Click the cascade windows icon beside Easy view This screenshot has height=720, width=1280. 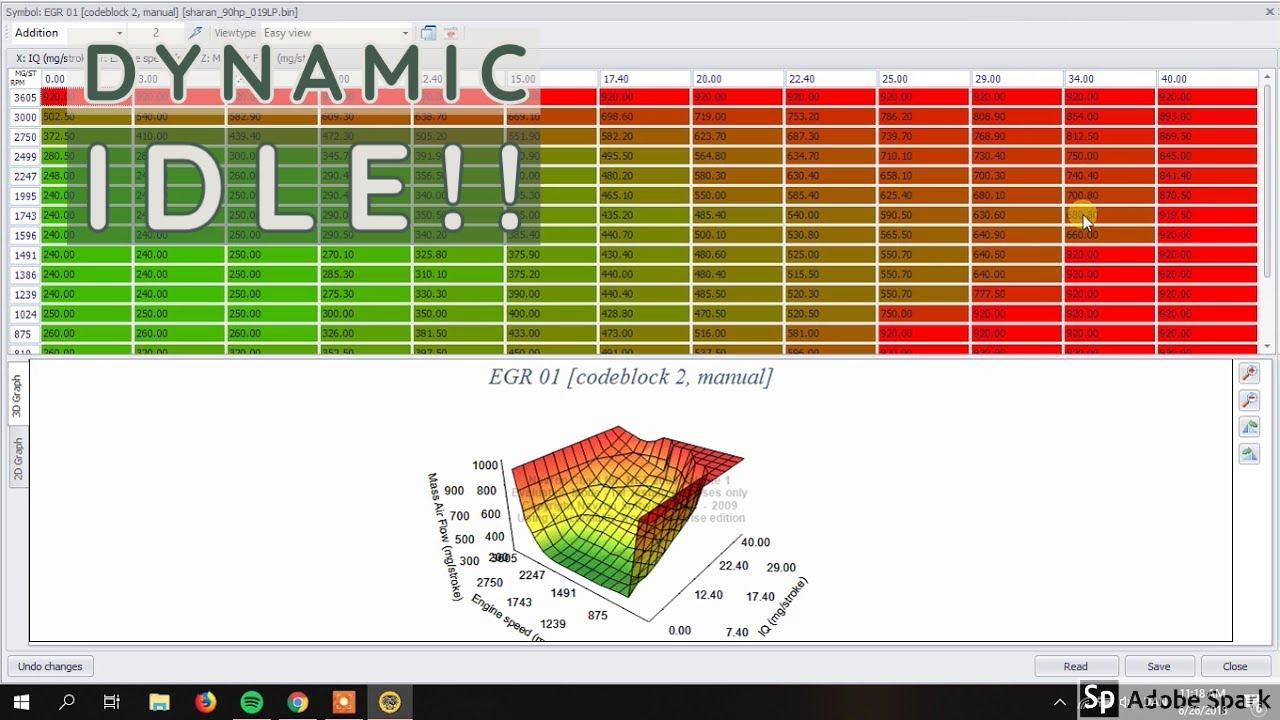[428, 33]
